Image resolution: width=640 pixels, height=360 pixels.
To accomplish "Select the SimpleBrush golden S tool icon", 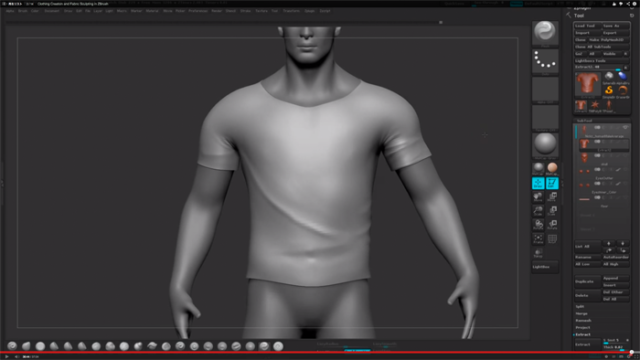I will [x=609, y=91].
